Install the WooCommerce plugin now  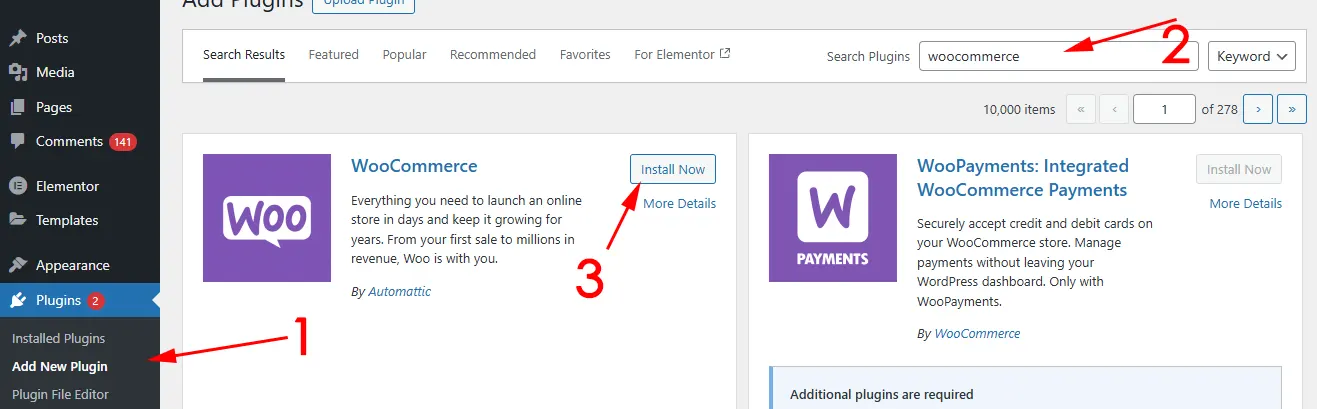(673, 169)
